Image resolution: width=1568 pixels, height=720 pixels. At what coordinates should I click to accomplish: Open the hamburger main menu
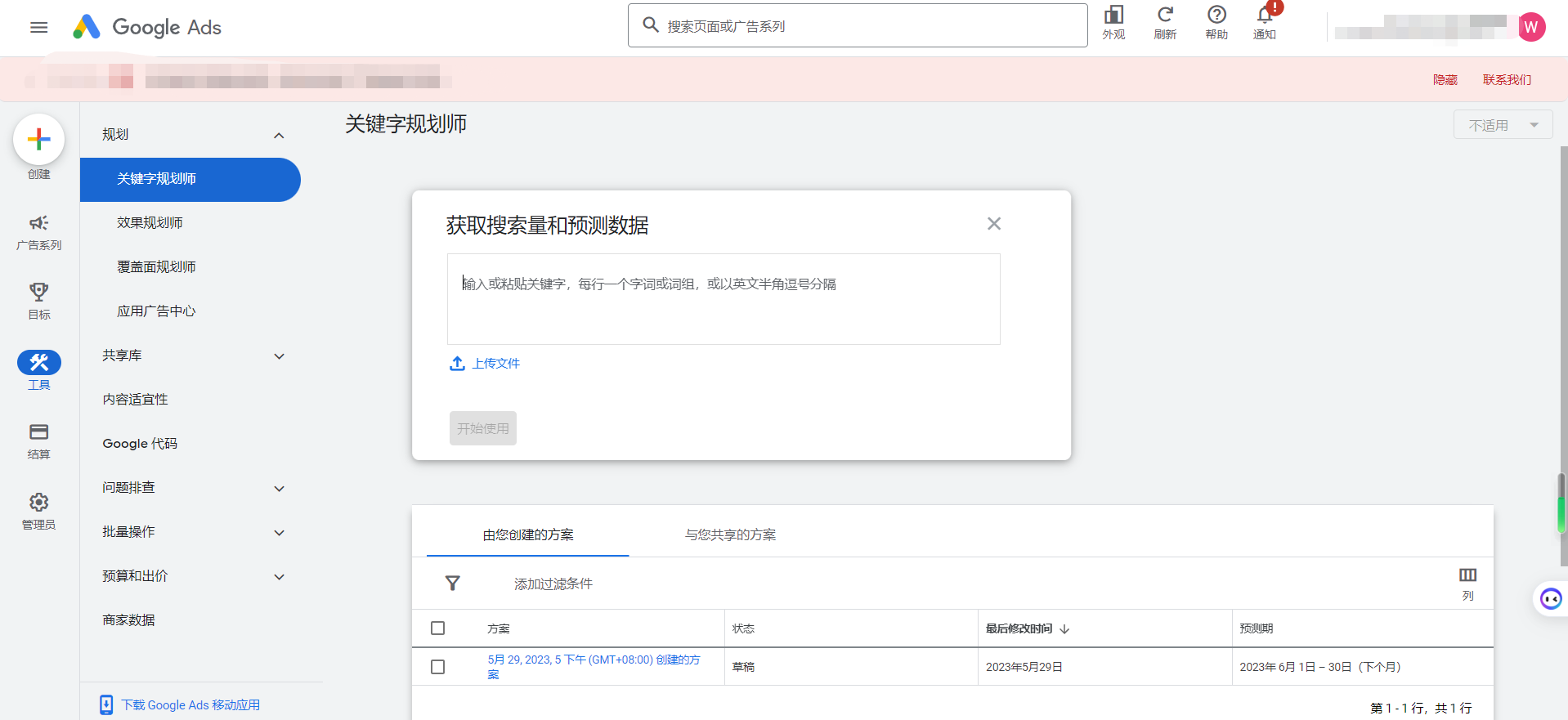coord(38,28)
